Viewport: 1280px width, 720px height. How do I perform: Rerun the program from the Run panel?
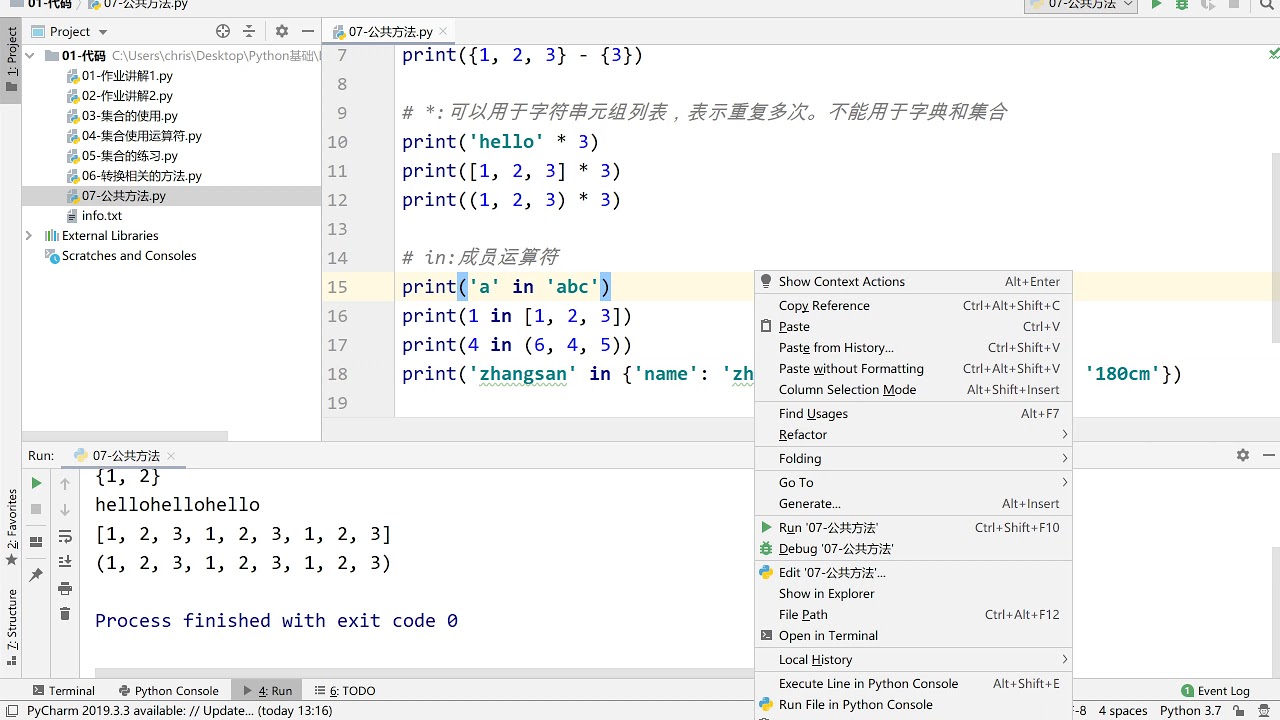(37, 483)
